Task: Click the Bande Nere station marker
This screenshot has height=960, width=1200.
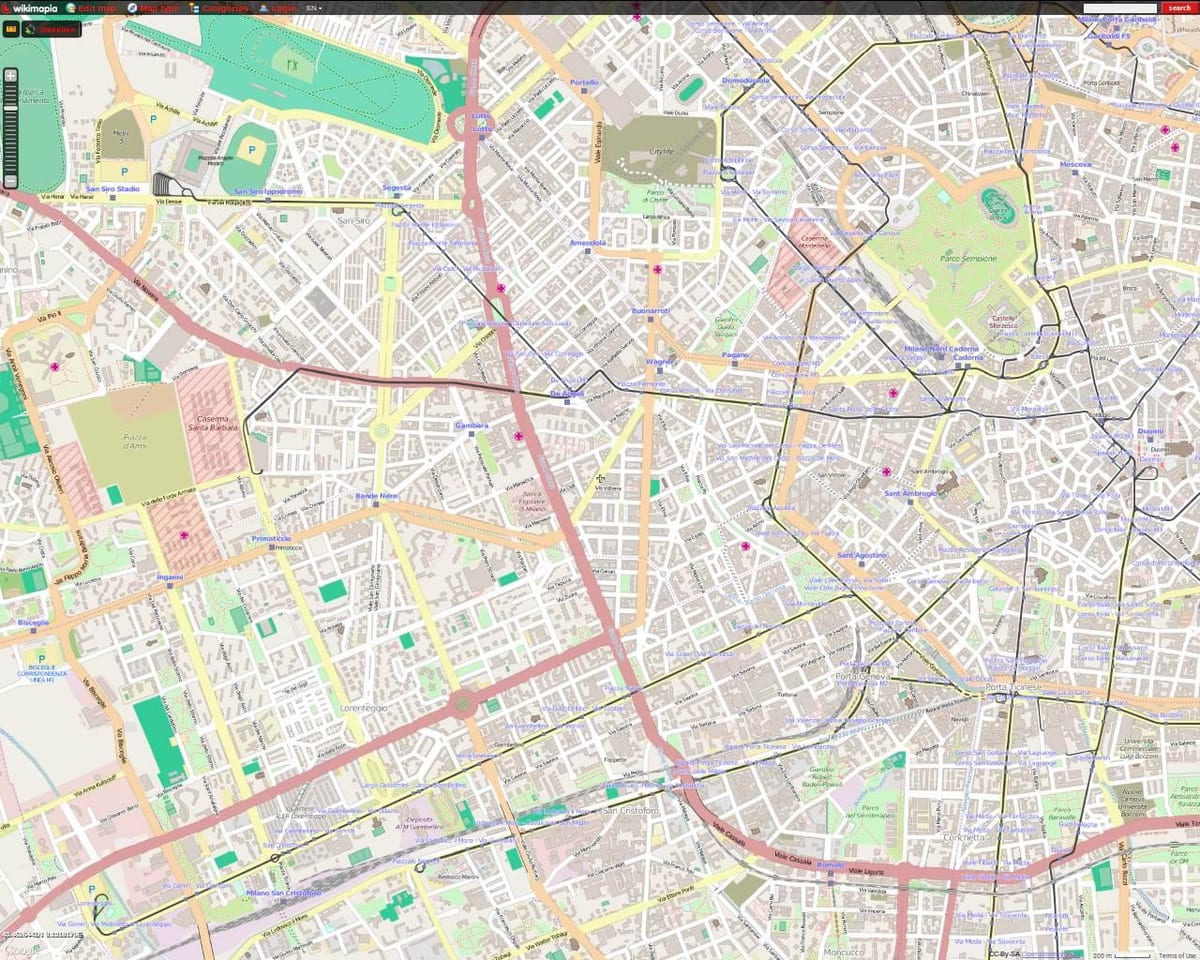Action: tap(376, 504)
